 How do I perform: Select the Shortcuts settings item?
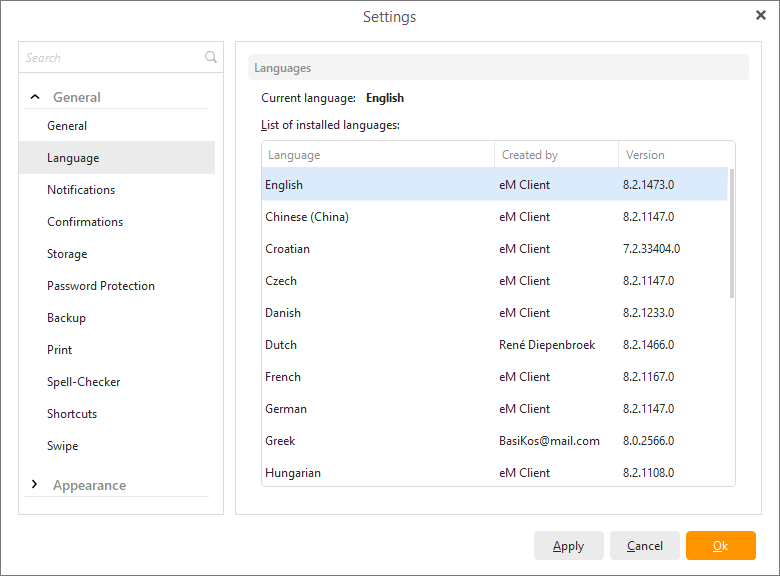point(72,414)
